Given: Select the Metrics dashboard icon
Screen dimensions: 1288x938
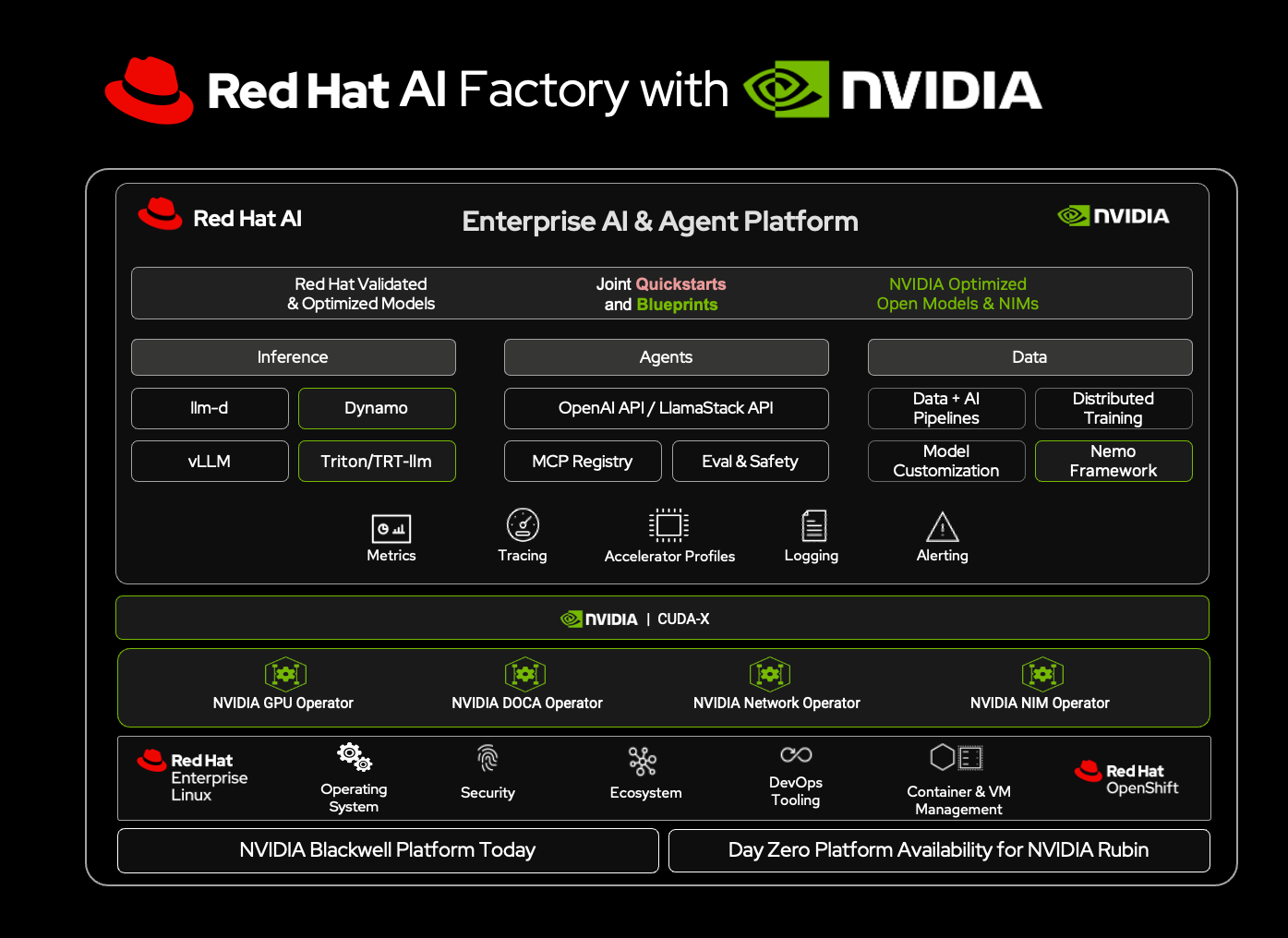Looking at the screenshot, I should (x=391, y=527).
